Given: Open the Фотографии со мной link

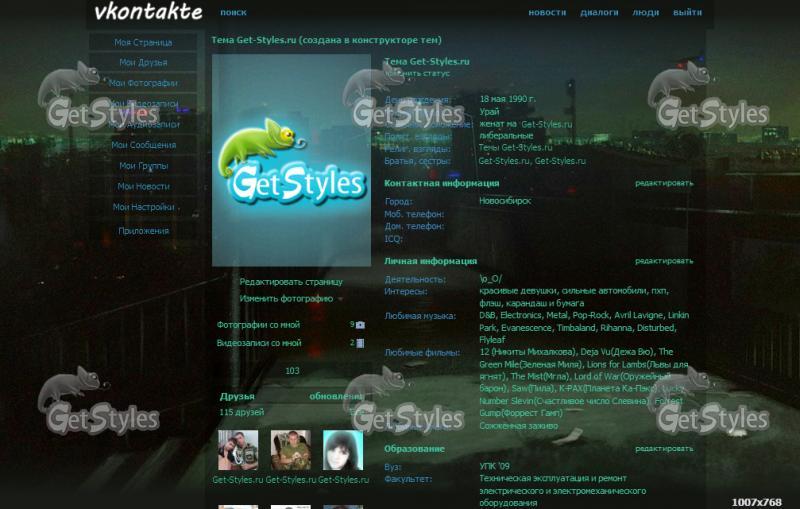Looking at the screenshot, I should pyautogui.click(x=258, y=325).
